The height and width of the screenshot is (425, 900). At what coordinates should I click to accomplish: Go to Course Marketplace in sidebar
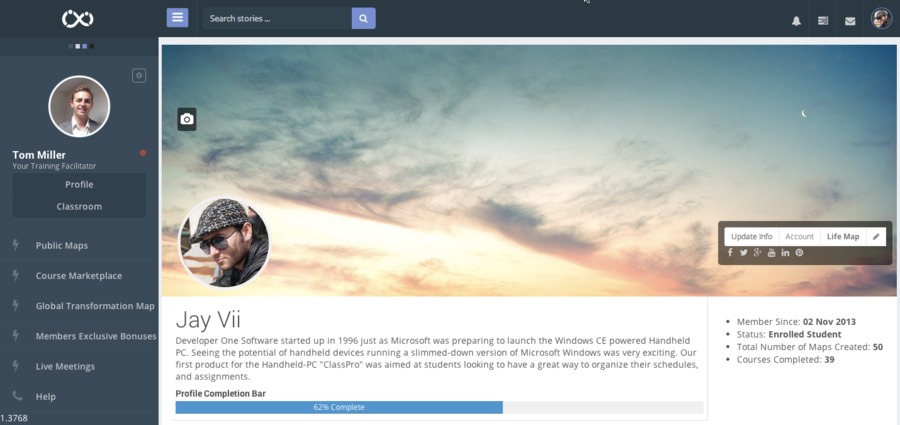(x=79, y=276)
